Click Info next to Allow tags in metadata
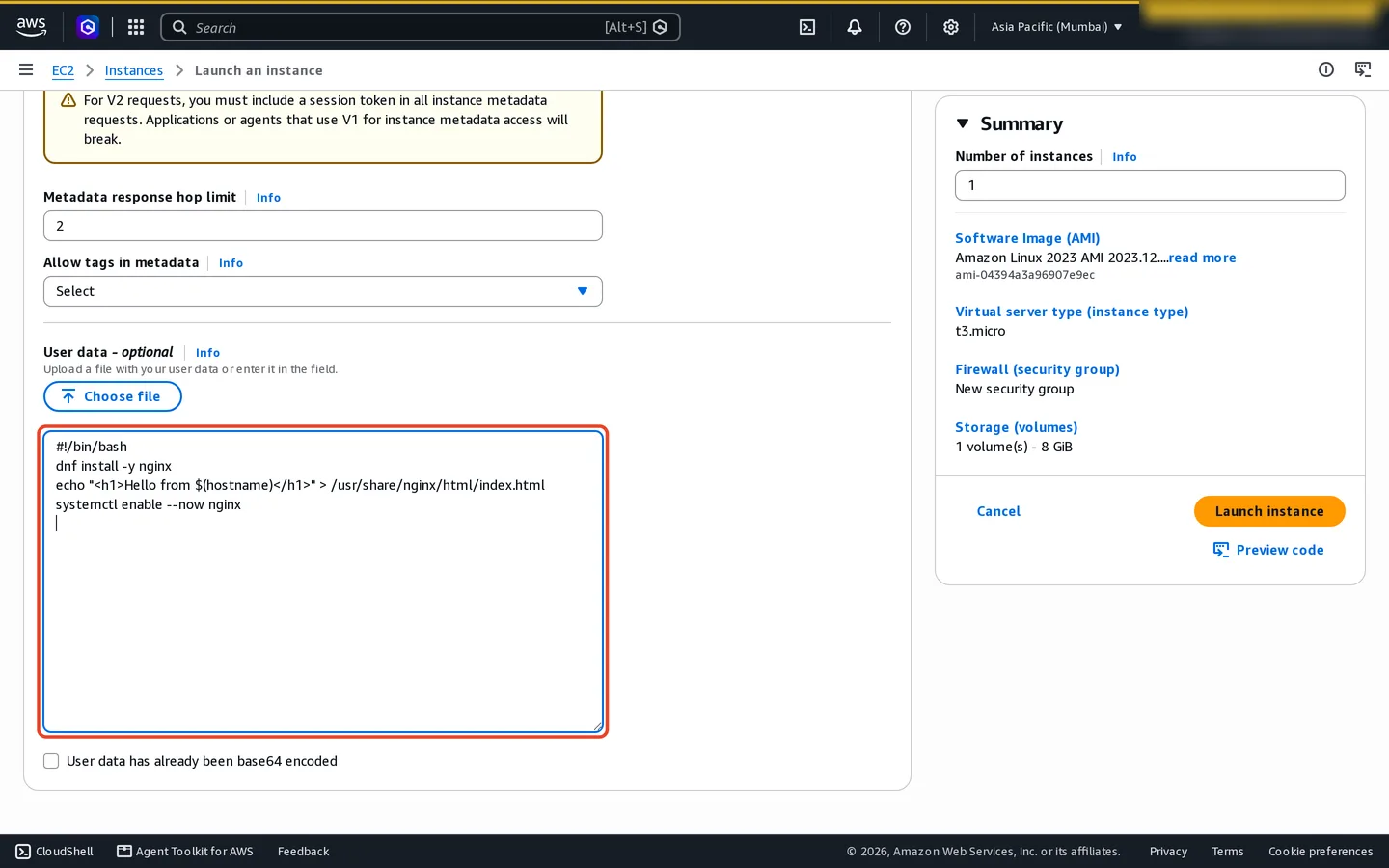1389x868 pixels. 231,263
